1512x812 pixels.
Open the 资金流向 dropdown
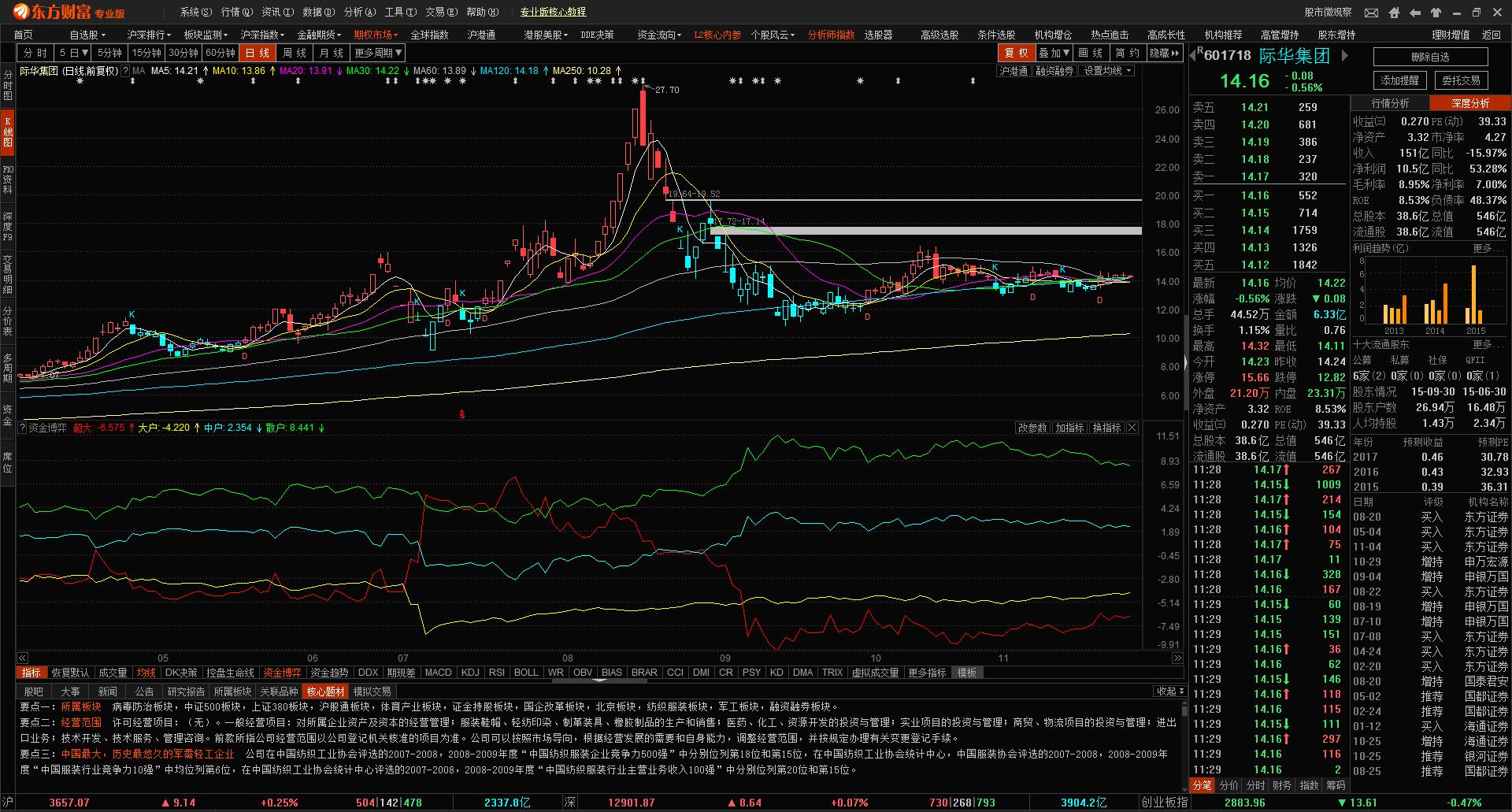pos(659,35)
